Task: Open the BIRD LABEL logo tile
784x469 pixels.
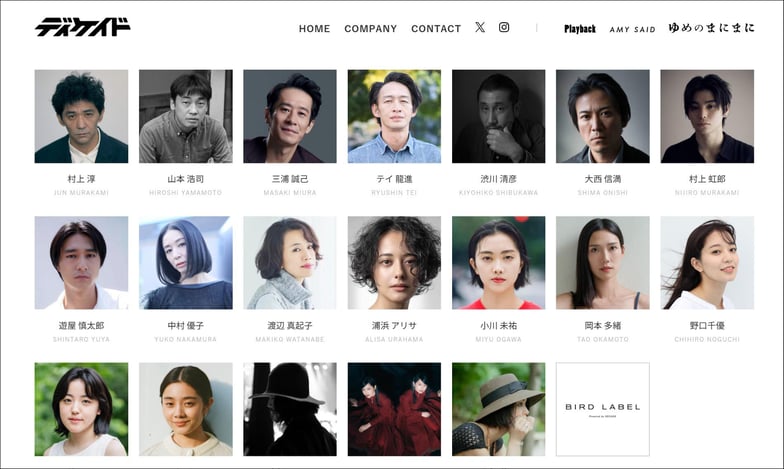Action: 602,409
